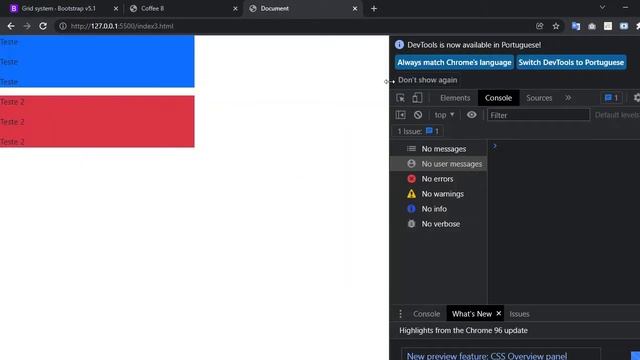Image resolution: width=640 pixels, height=360 pixels.
Task: Clear the console output
Action: 418,115
